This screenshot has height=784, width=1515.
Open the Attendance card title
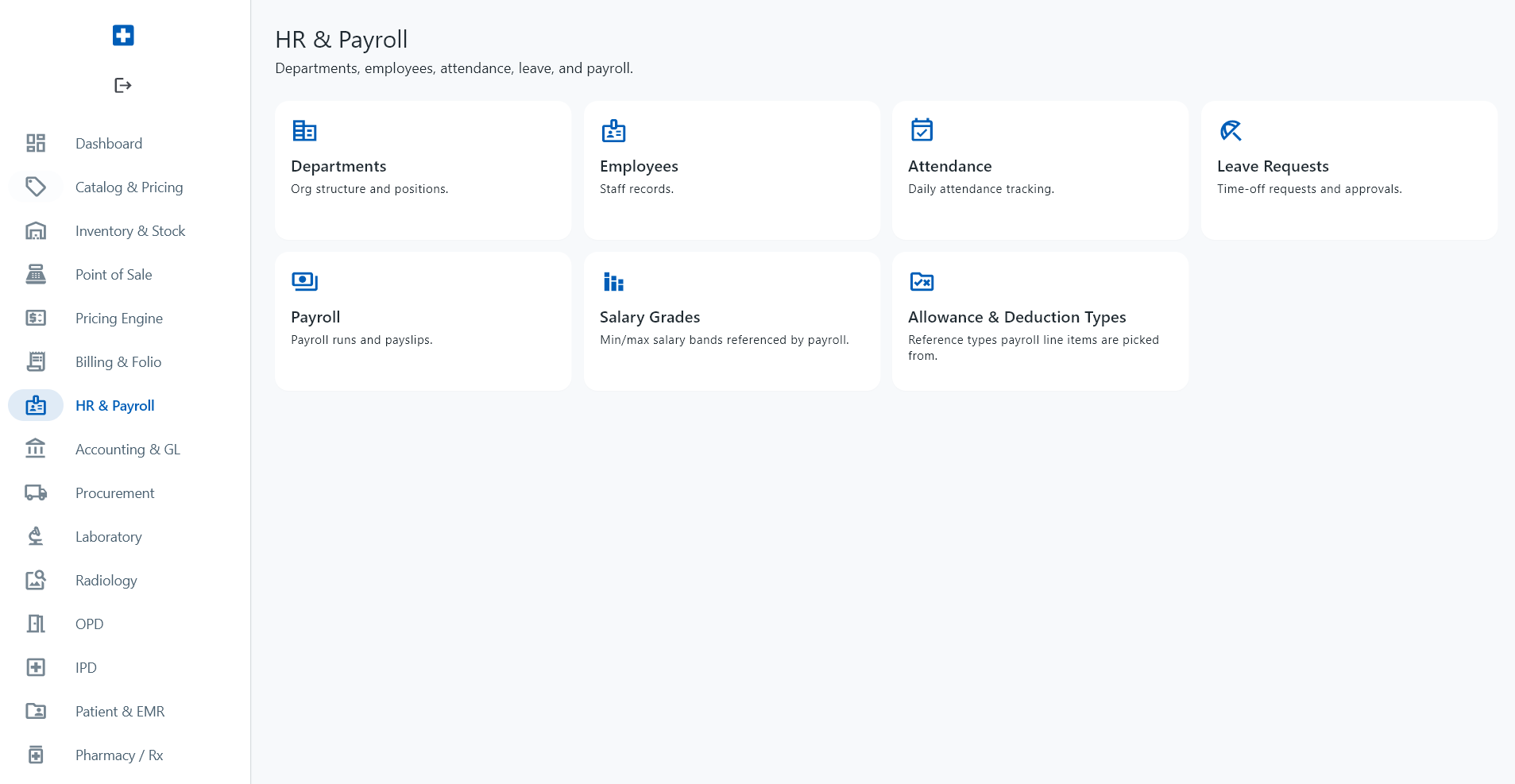coord(949,166)
